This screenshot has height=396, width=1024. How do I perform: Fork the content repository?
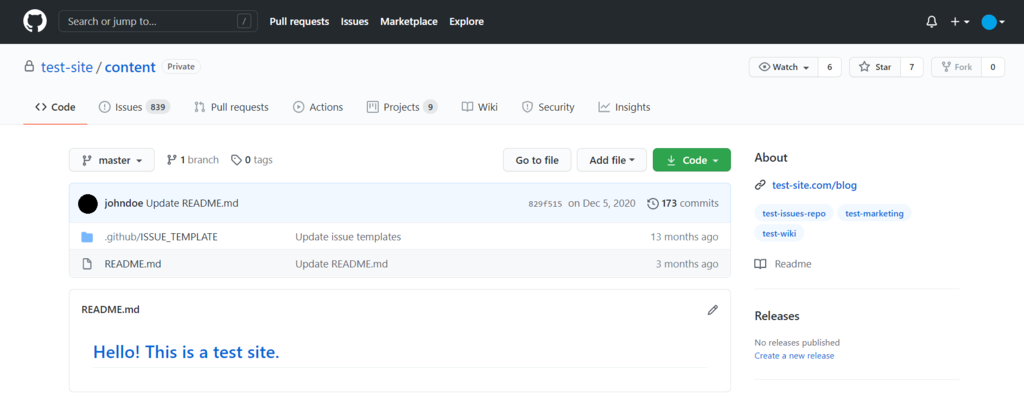click(956, 67)
